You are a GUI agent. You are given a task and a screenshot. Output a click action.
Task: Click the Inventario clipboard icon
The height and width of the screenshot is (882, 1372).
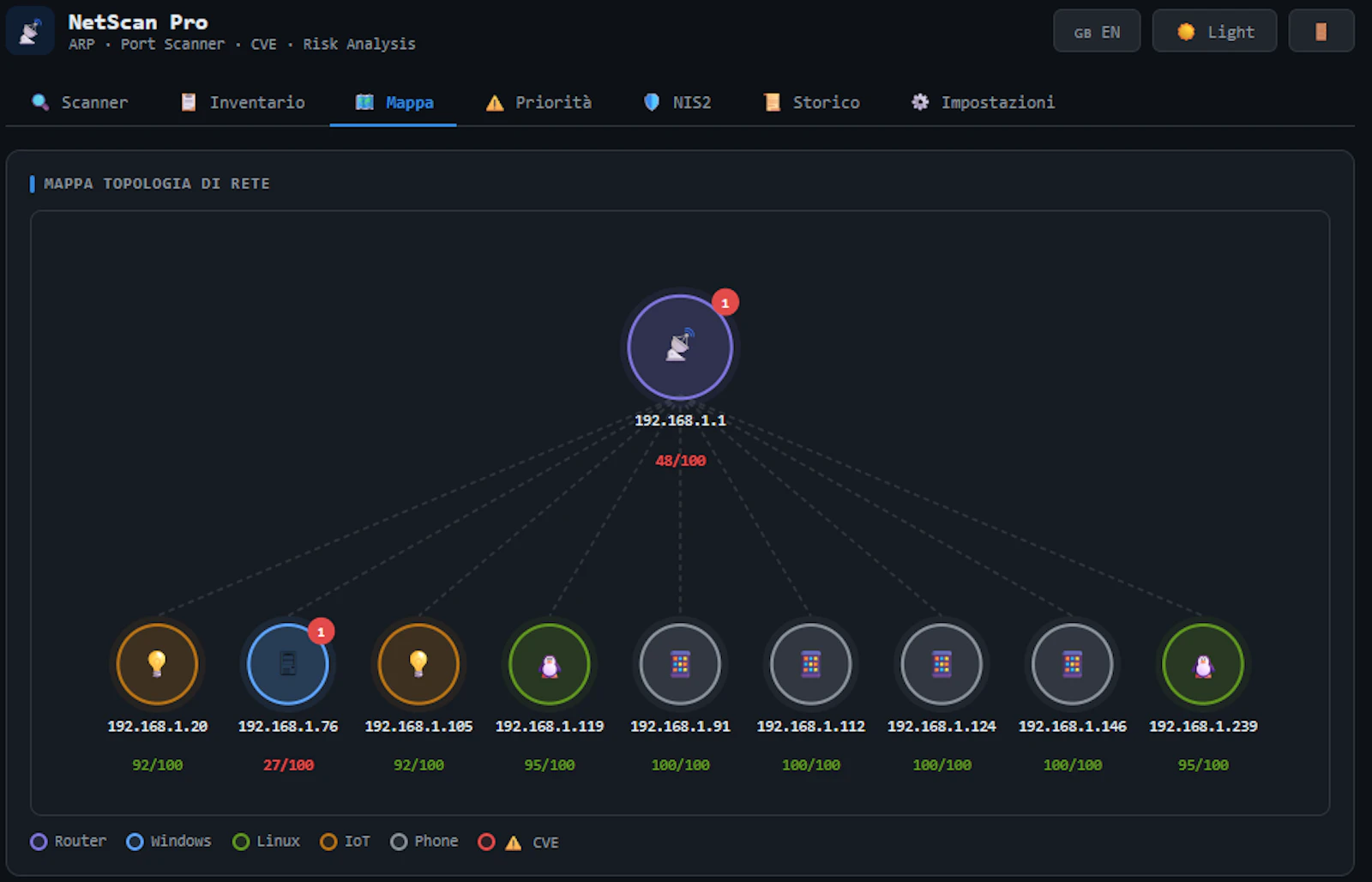pos(189,102)
